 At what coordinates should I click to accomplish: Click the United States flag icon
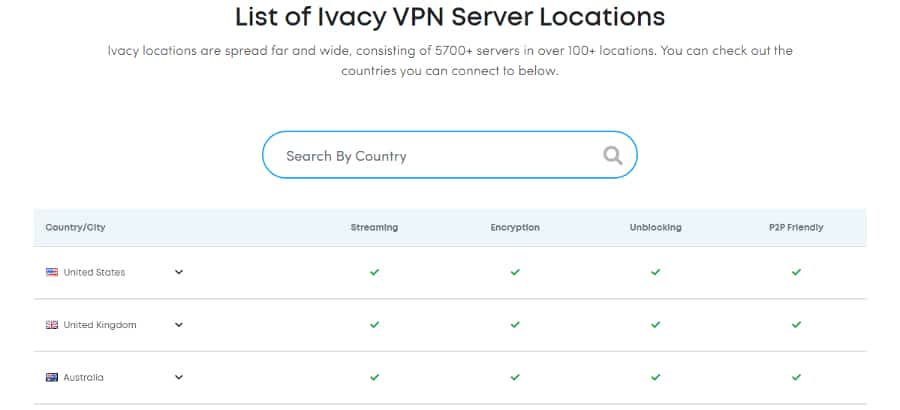click(x=52, y=272)
